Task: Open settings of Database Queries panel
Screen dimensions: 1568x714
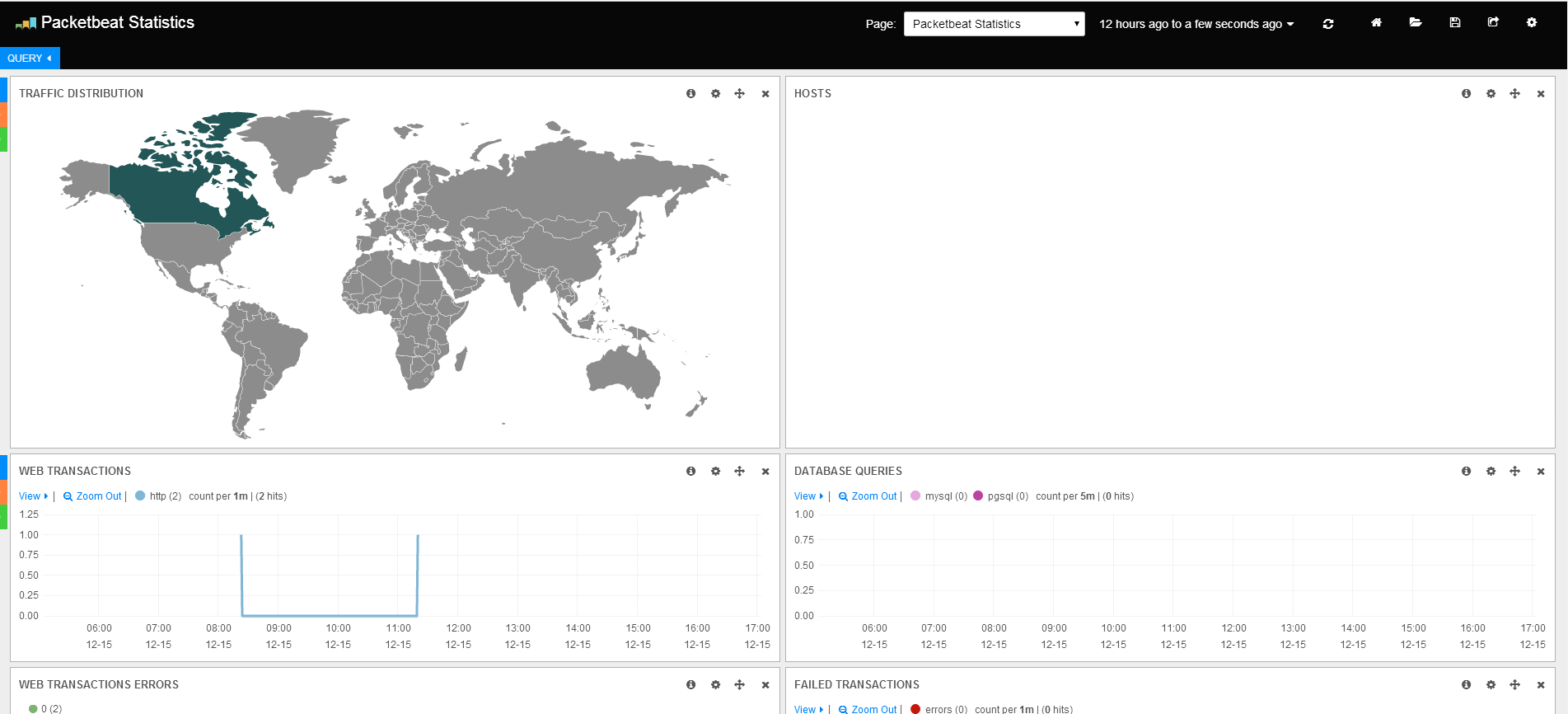Action: [x=1491, y=472]
